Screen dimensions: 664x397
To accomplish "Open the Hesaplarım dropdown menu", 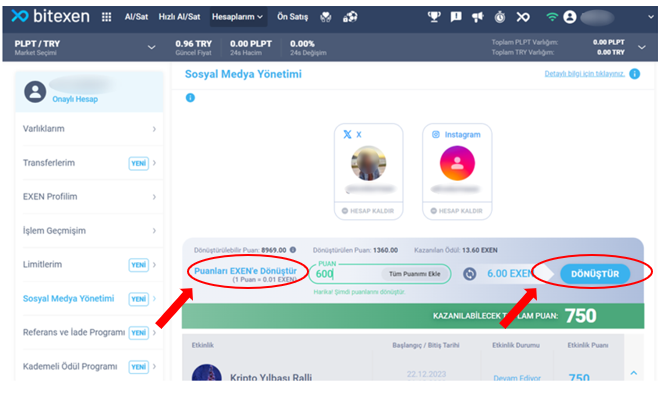I will (237, 17).
